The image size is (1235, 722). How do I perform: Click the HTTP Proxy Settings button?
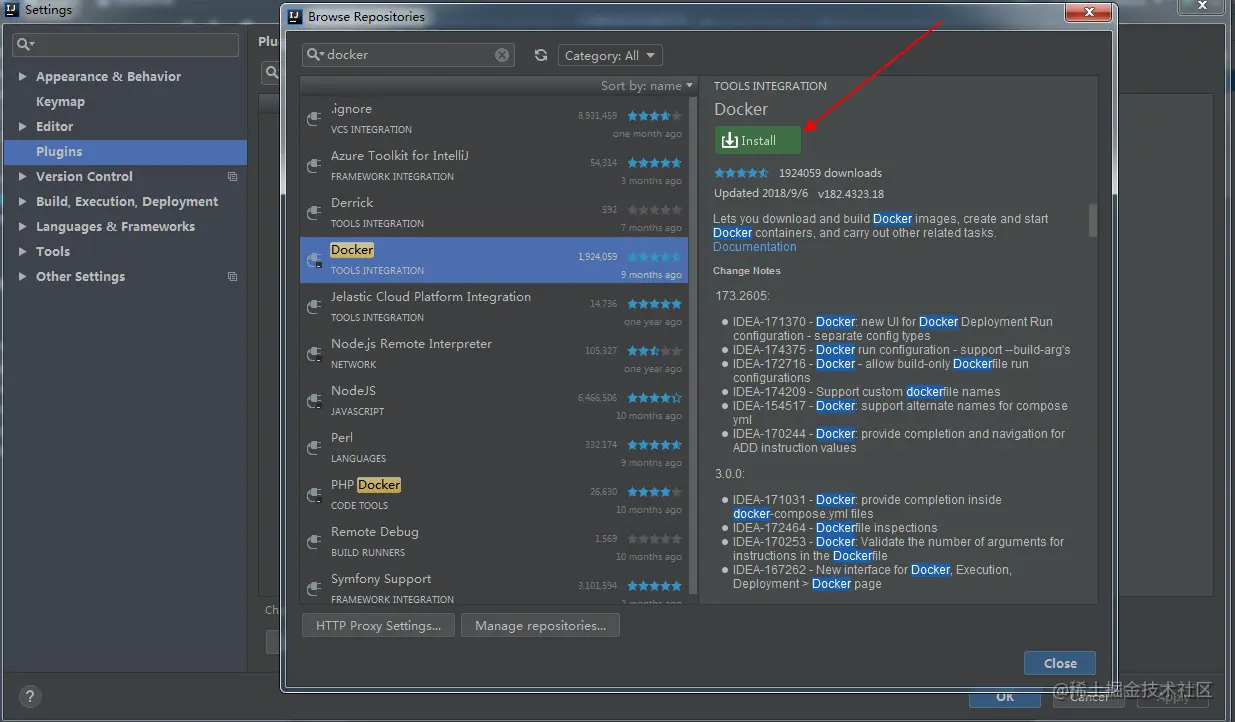click(378, 625)
